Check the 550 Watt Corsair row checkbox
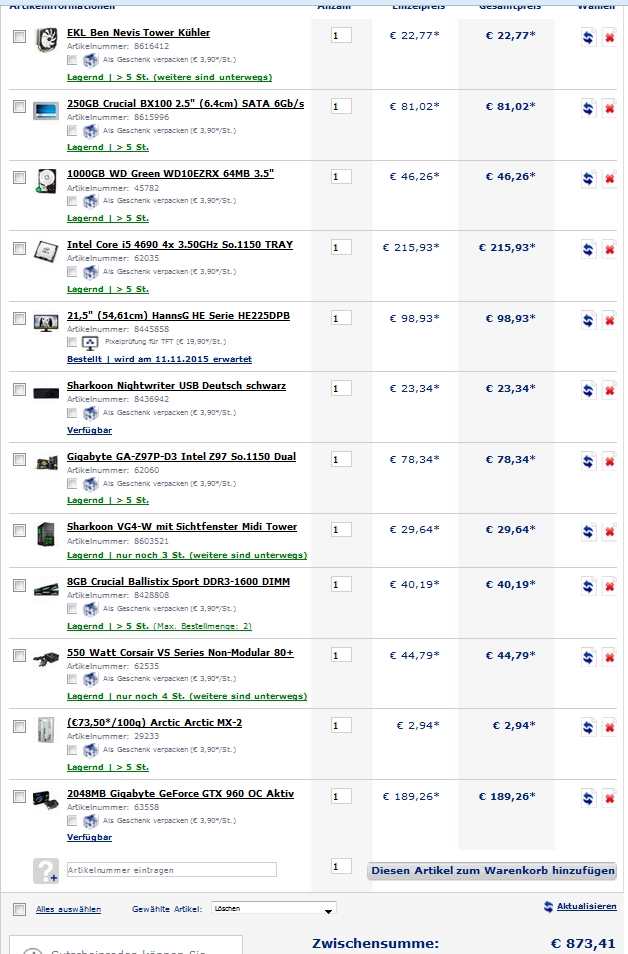Viewport: 628px width, 954px height. pyautogui.click(x=19, y=656)
